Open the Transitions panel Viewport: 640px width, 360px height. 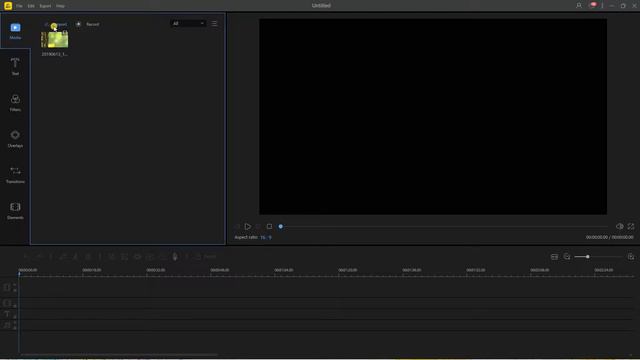click(x=15, y=174)
